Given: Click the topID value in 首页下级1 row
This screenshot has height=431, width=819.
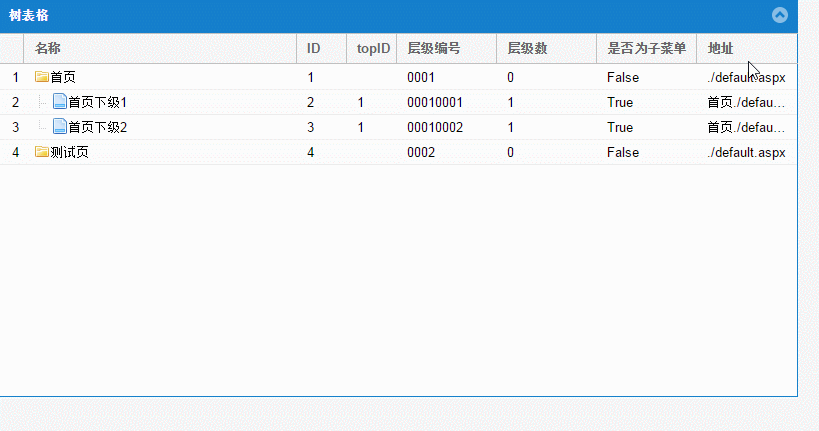Looking at the screenshot, I should tap(360, 102).
